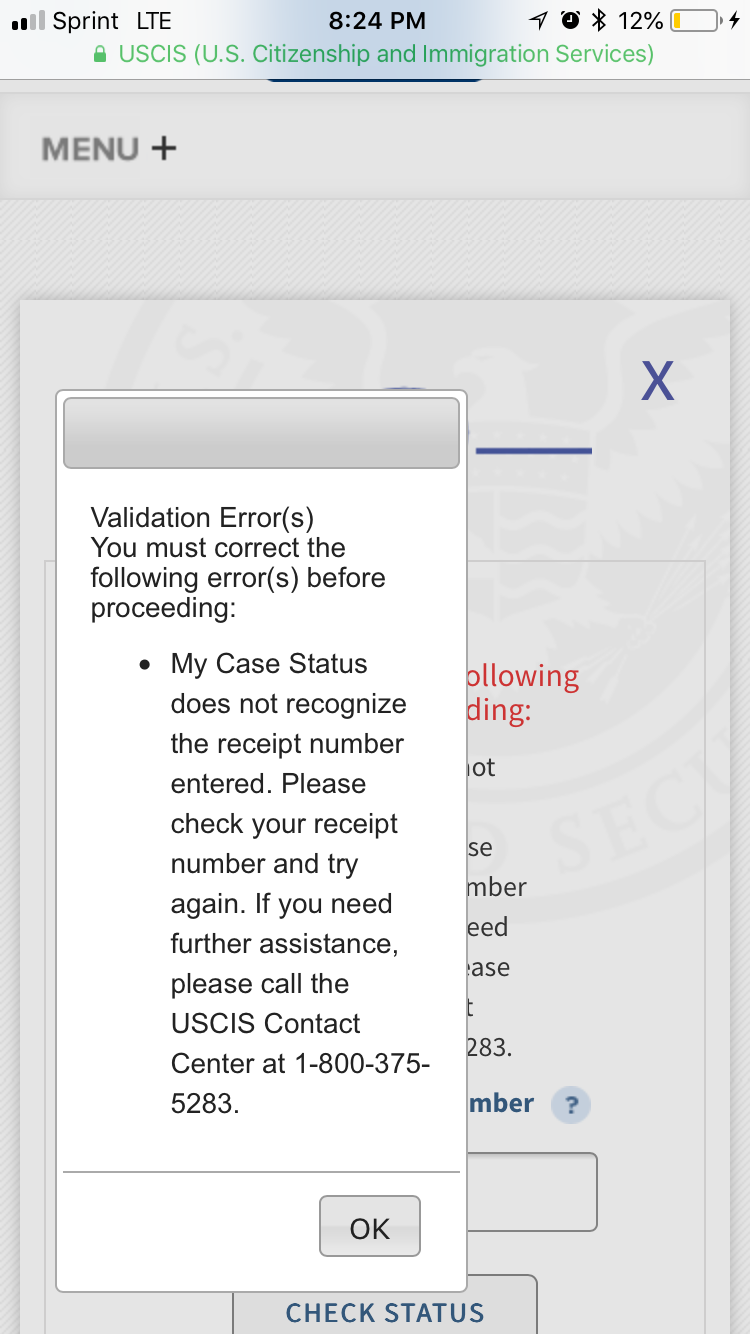The width and height of the screenshot is (750, 1334).
Task: Tap the OK button in validation dialog
Action: click(x=370, y=1226)
